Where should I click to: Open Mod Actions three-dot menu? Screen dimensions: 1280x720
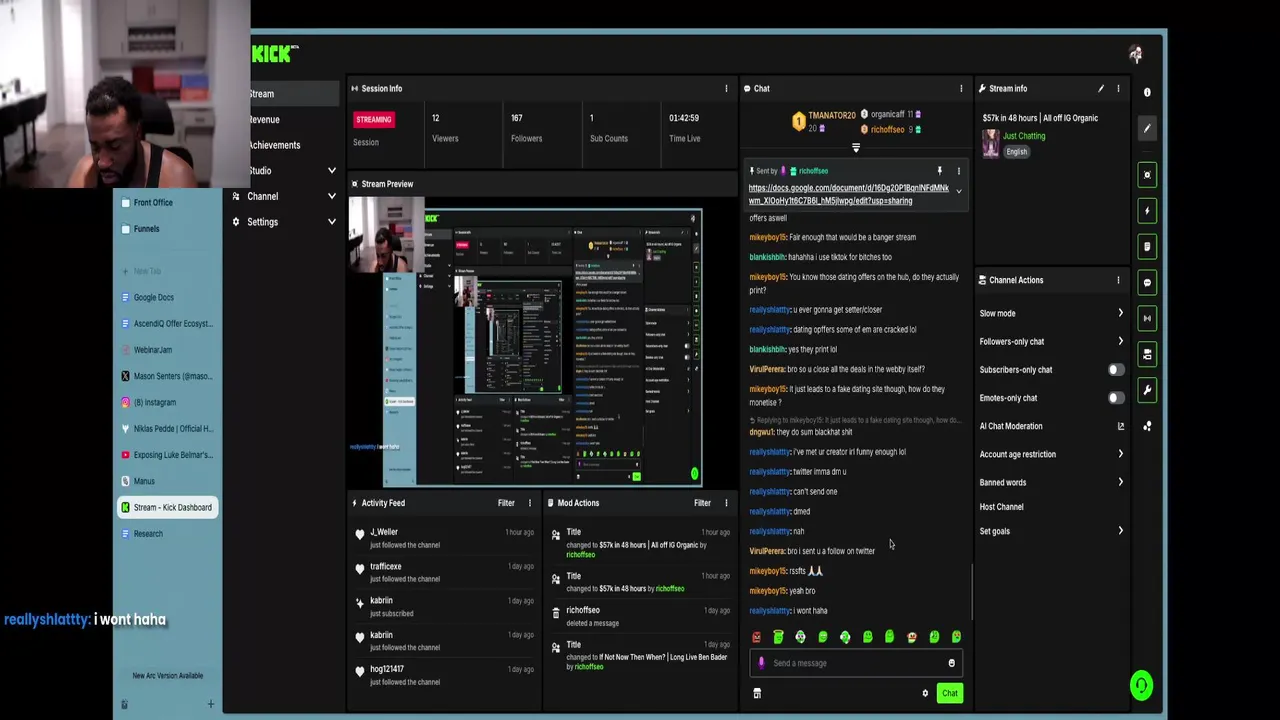coord(726,503)
